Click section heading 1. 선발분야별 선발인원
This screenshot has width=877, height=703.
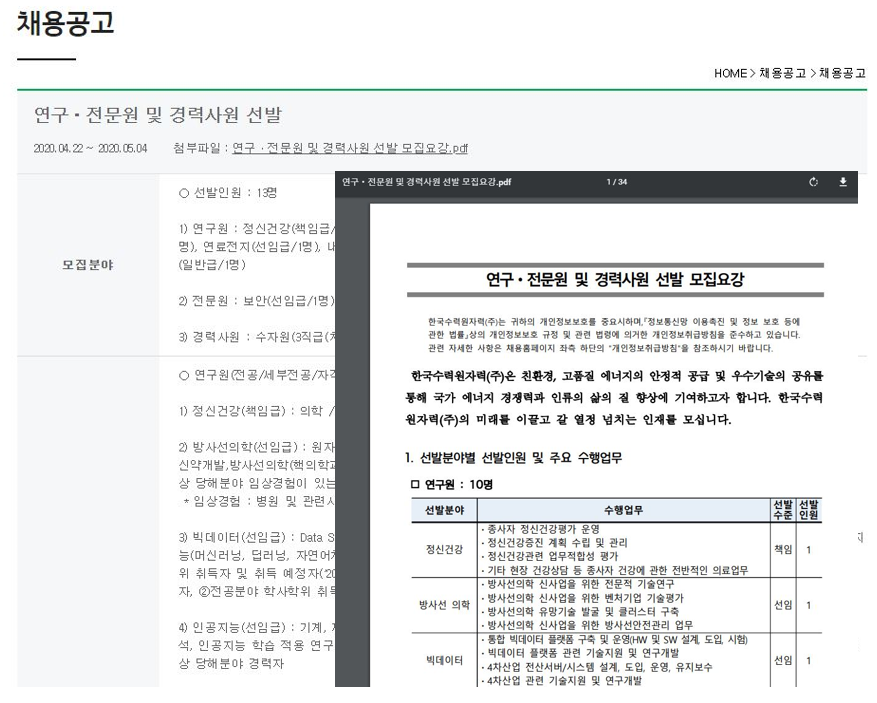pyautogui.click(x=513, y=458)
